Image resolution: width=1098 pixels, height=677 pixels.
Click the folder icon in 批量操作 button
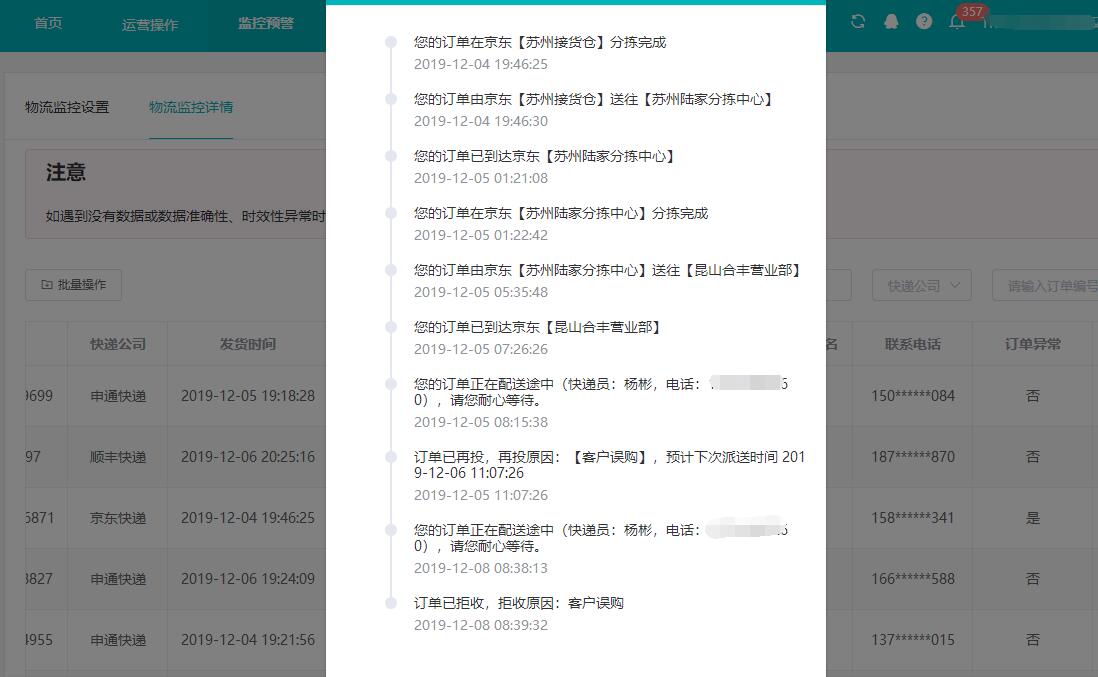(46, 285)
